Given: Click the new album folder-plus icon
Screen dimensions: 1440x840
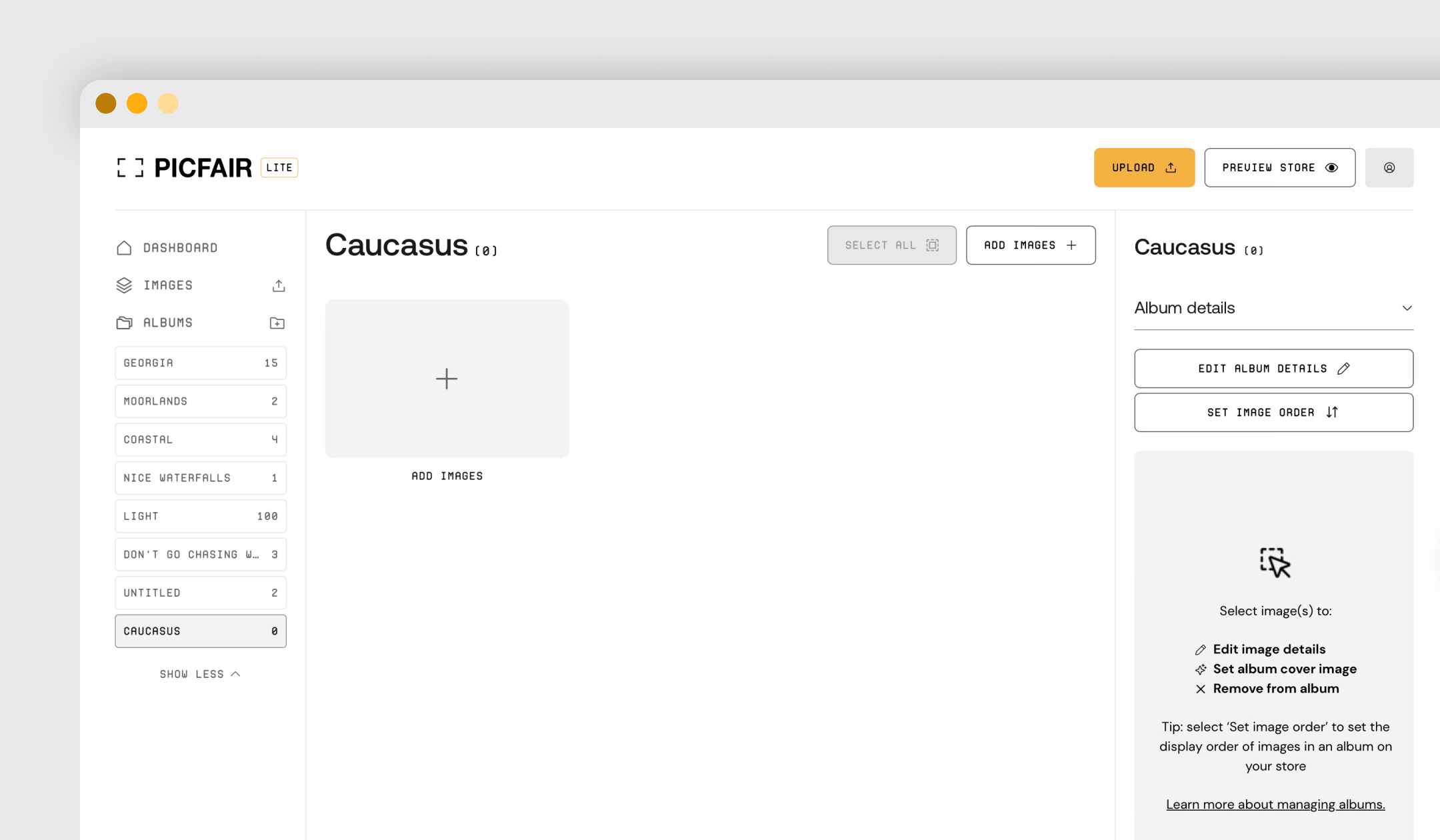Looking at the screenshot, I should [x=277, y=323].
